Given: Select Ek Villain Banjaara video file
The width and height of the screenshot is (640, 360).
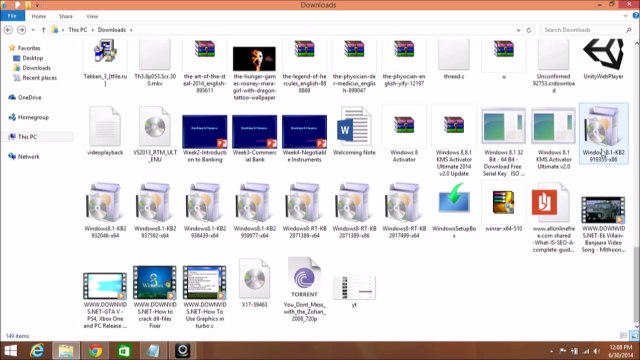Looking at the screenshot, I should [x=603, y=224].
